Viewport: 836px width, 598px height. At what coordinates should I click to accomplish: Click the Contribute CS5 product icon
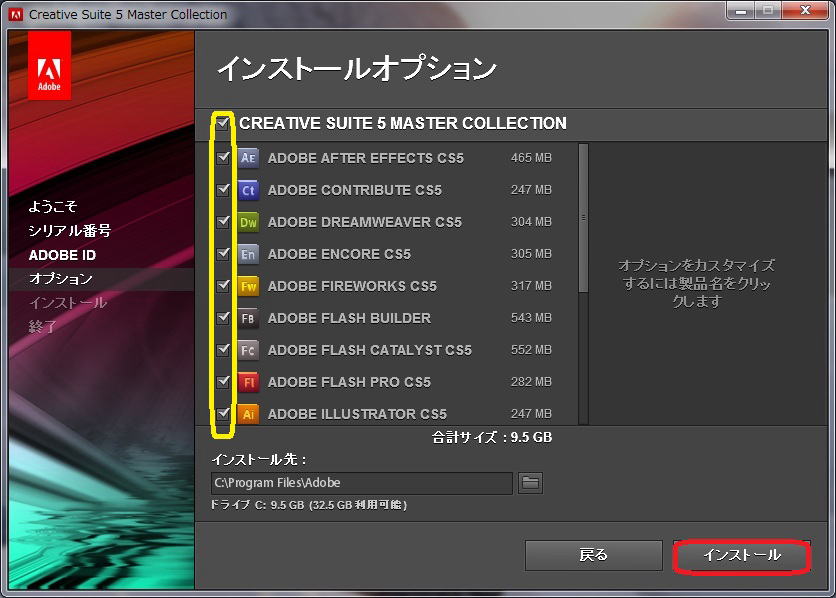point(248,190)
